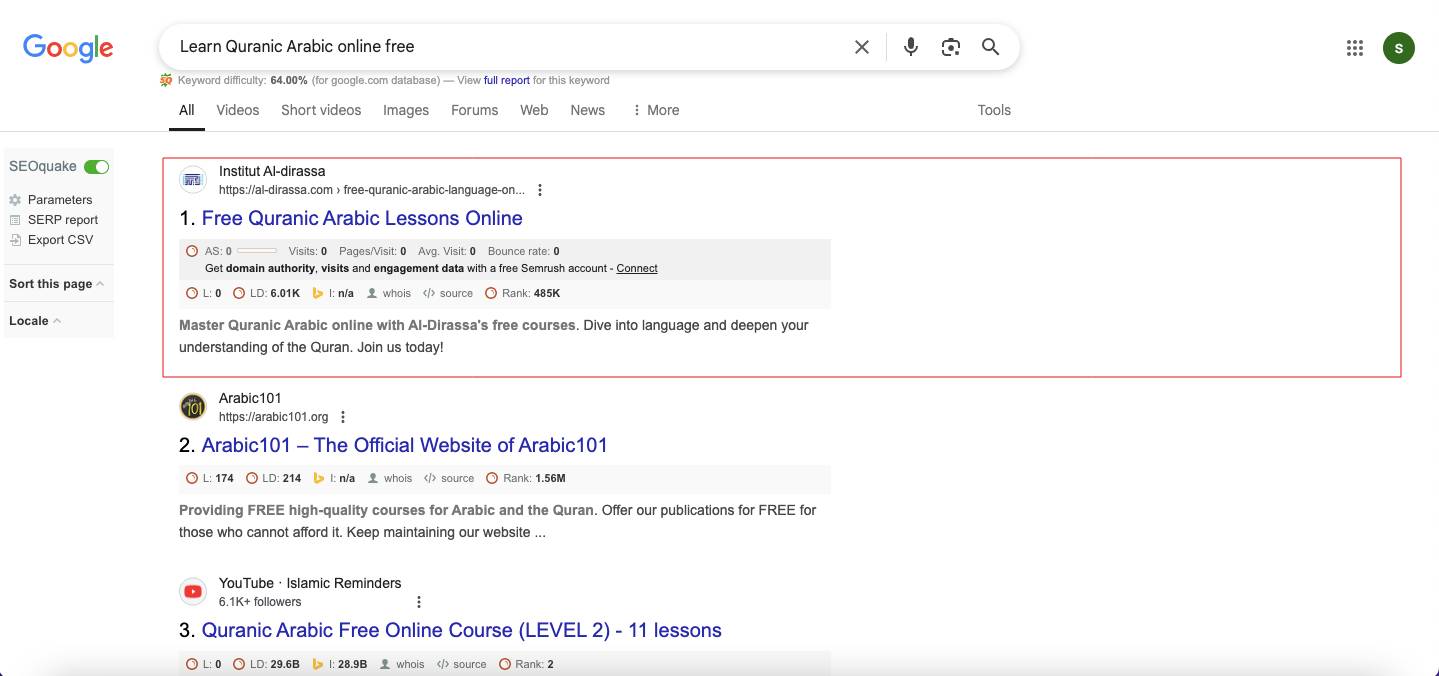
Task: Switch to the Images tab
Action: click(406, 110)
